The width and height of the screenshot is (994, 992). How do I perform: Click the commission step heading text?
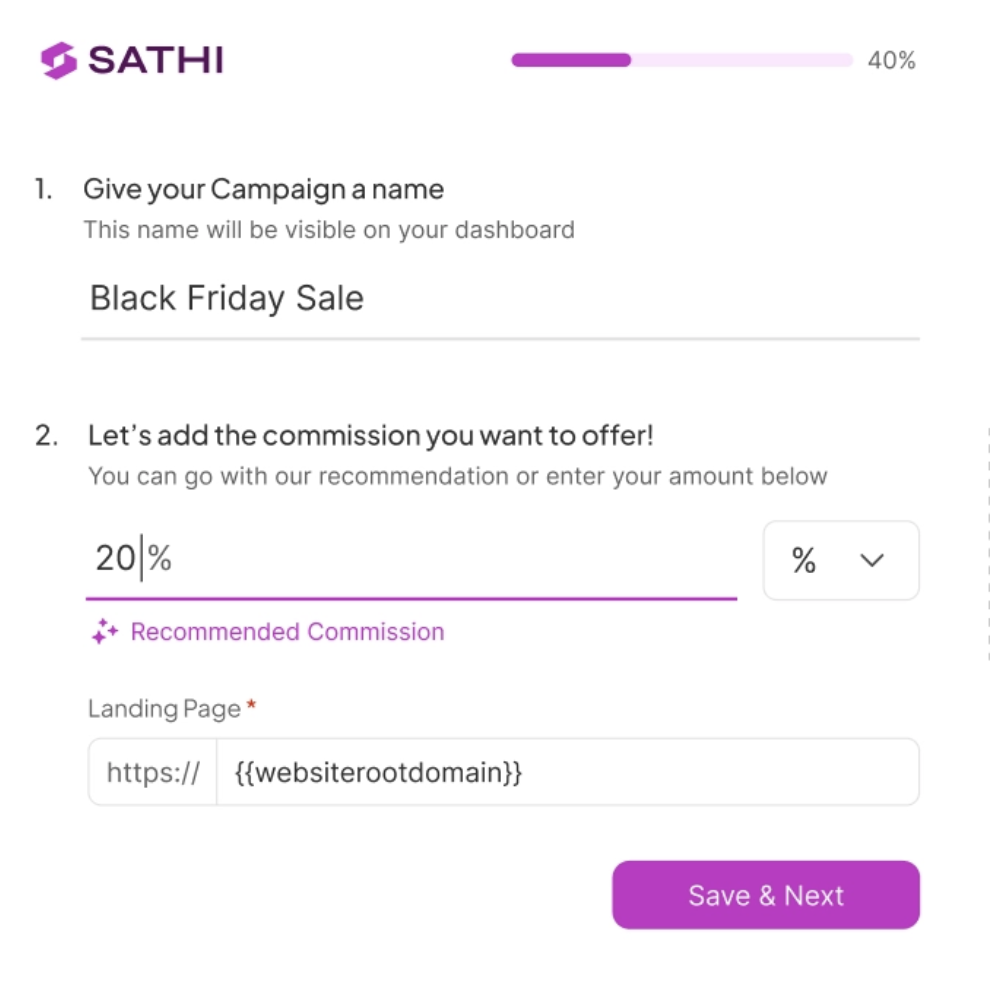(x=371, y=436)
